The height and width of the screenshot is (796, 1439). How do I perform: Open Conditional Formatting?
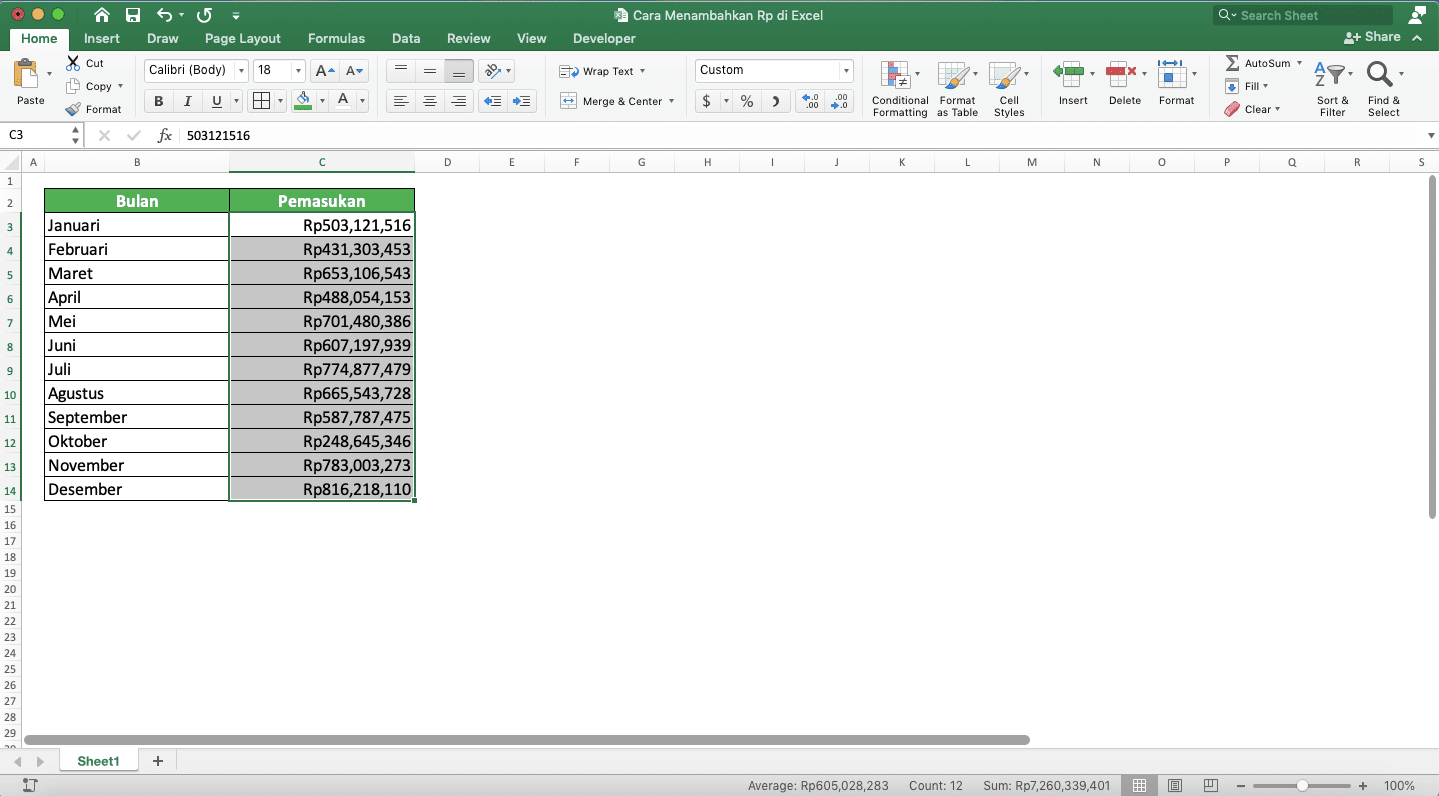pyautogui.click(x=900, y=88)
